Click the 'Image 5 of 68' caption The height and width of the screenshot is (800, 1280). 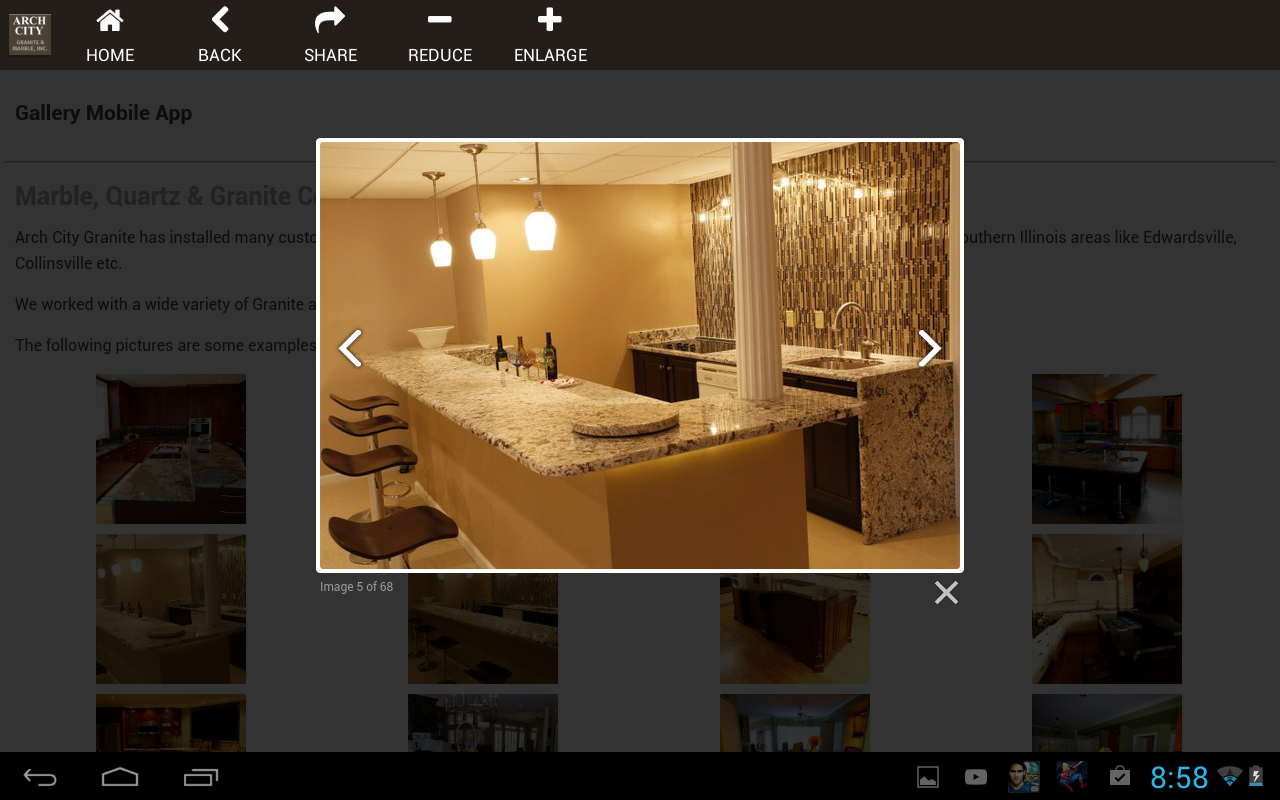tap(356, 587)
